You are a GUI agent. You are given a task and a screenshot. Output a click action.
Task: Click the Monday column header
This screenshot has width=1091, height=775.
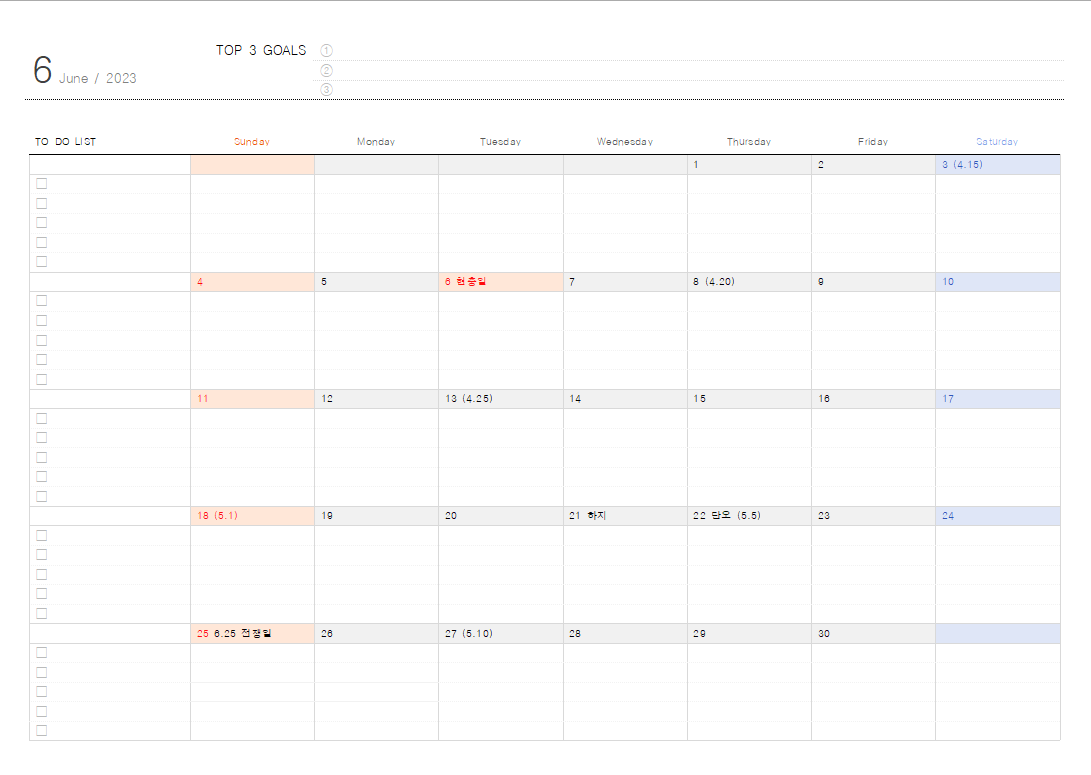coord(376,141)
